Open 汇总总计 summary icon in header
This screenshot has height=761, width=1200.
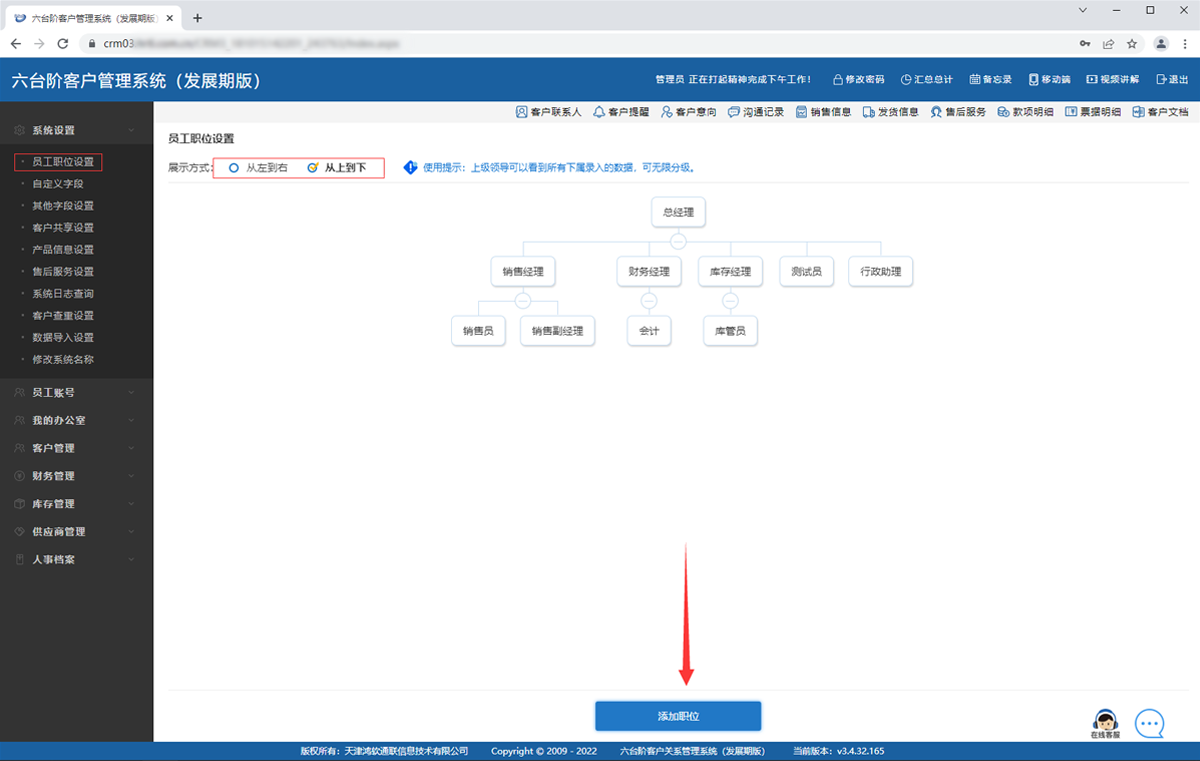click(x=906, y=80)
